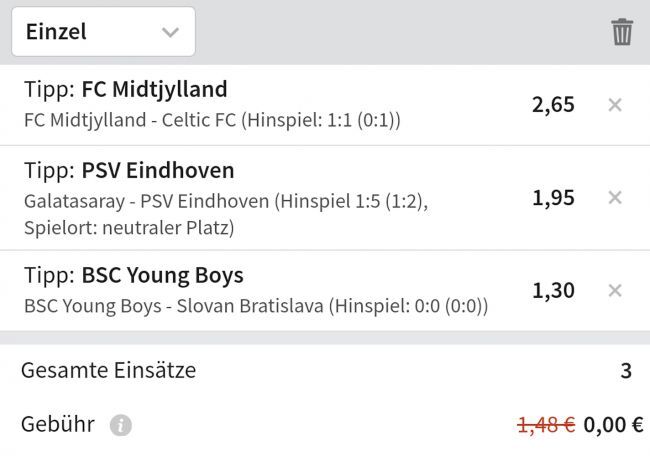This screenshot has height=456, width=650.
Task: Open the FC Midtjylland - Celtic FC match details
Action: pyautogui.click(x=212, y=120)
